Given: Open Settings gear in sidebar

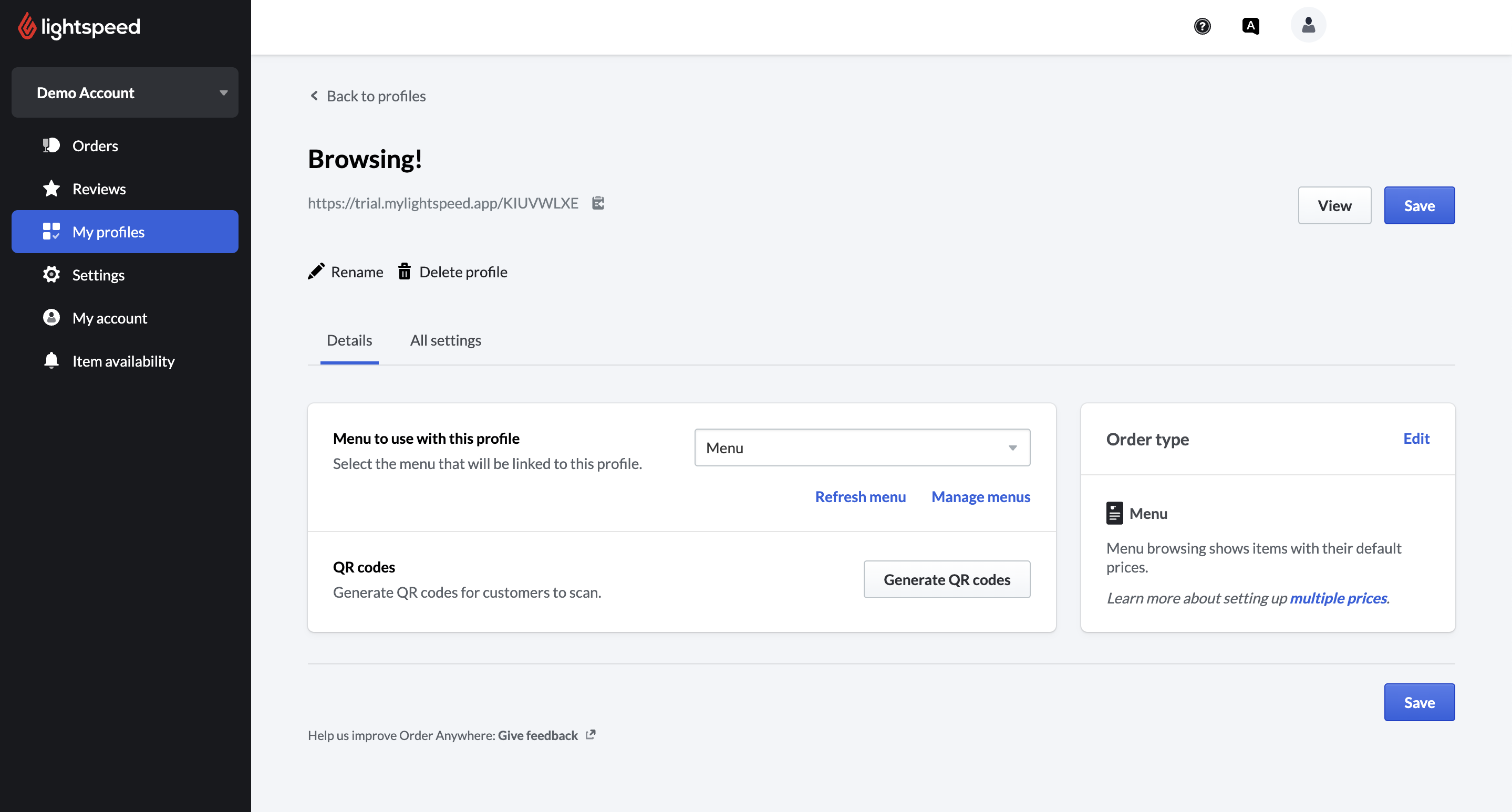Looking at the screenshot, I should click(x=98, y=275).
